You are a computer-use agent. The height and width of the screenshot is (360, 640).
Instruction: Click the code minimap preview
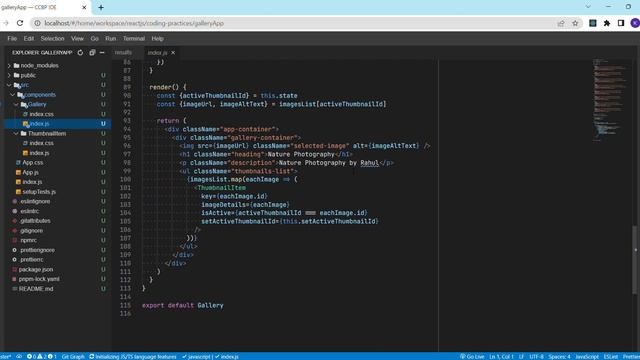tap(609, 100)
